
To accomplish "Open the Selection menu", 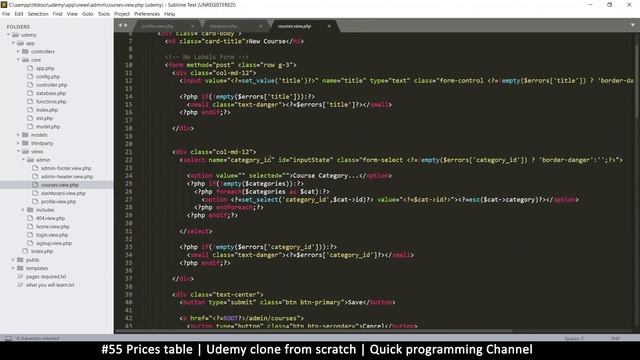I will [x=38, y=14].
